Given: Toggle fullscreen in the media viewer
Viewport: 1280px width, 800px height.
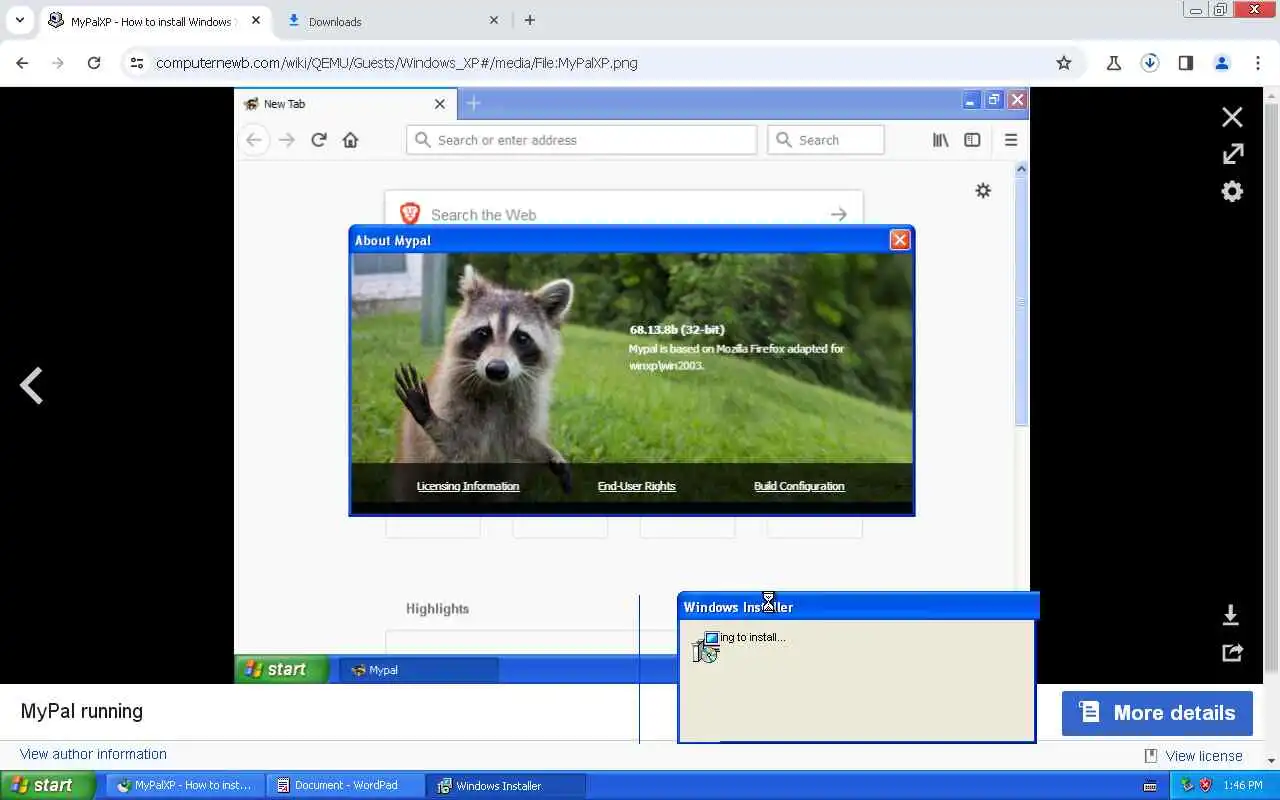Looking at the screenshot, I should (x=1232, y=154).
